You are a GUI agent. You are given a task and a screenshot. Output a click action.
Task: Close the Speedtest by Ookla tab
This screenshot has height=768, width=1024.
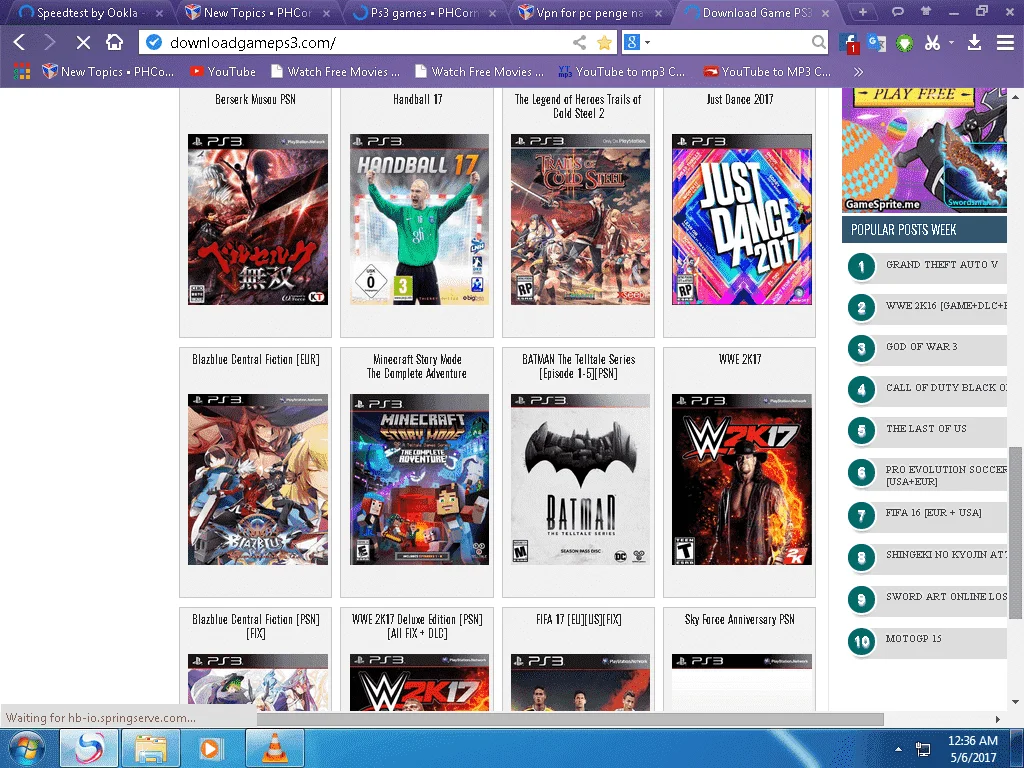(x=161, y=13)
